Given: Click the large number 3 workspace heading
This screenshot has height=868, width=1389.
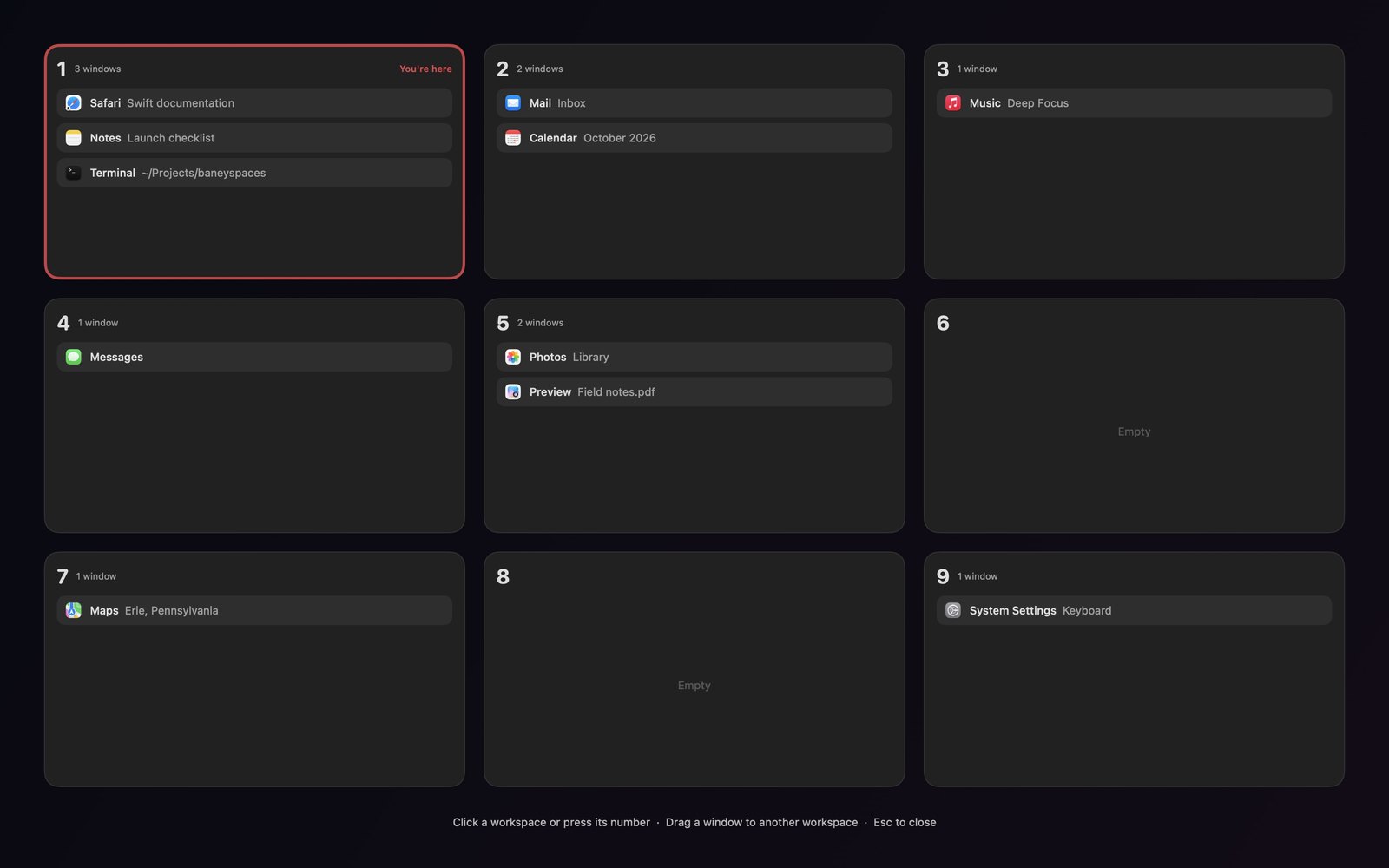Looking at the screenshot, I should tap(943, 69).
